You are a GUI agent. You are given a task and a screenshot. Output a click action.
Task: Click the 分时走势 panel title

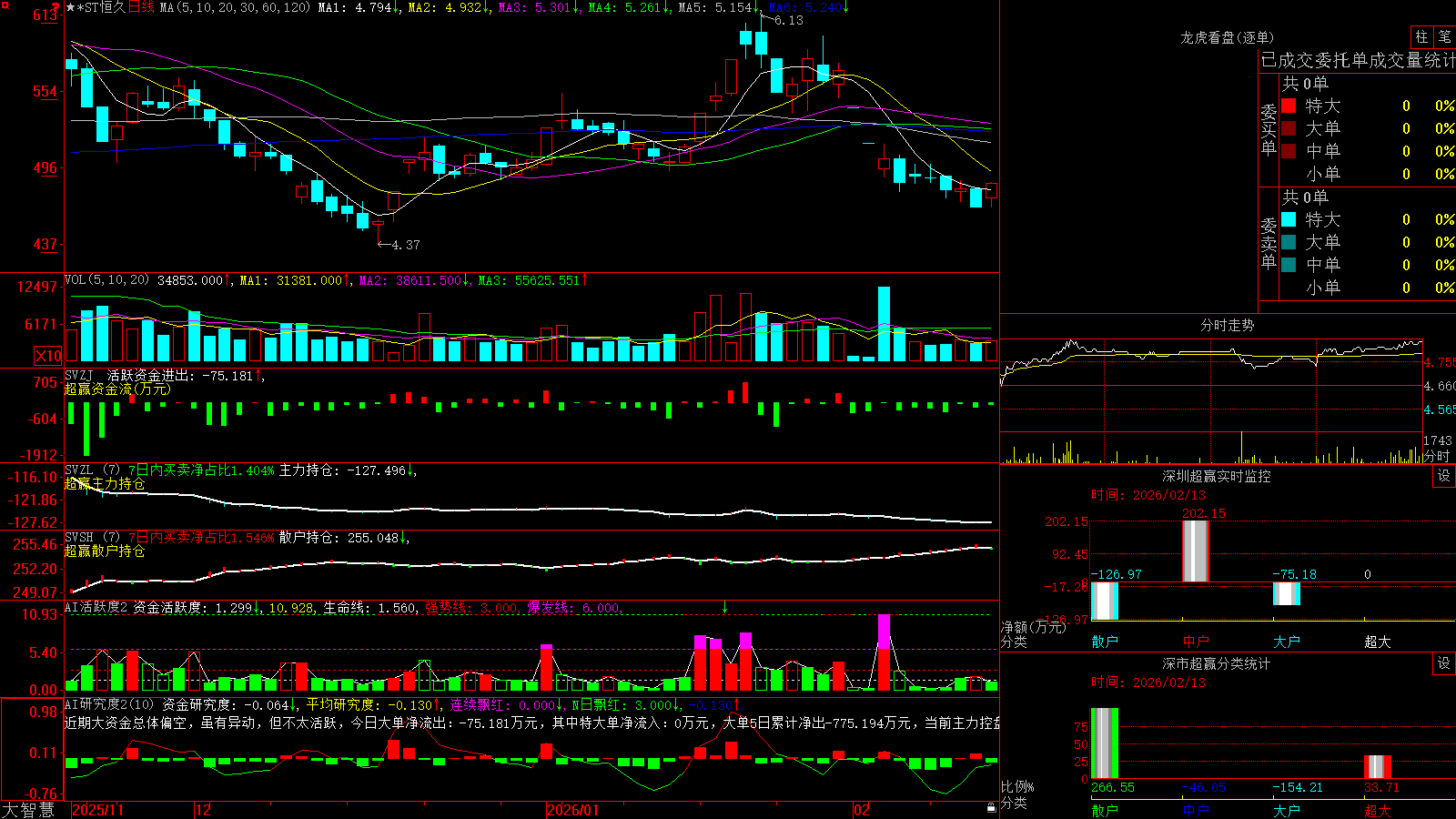coord(1228,325)
